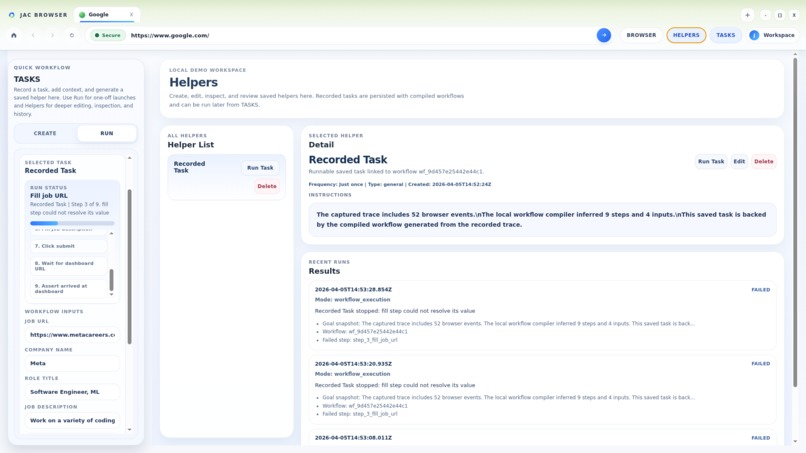Click the blue go arrow button
The width and height of the screenshot is (806, 453).
click(x=604, y=35)
